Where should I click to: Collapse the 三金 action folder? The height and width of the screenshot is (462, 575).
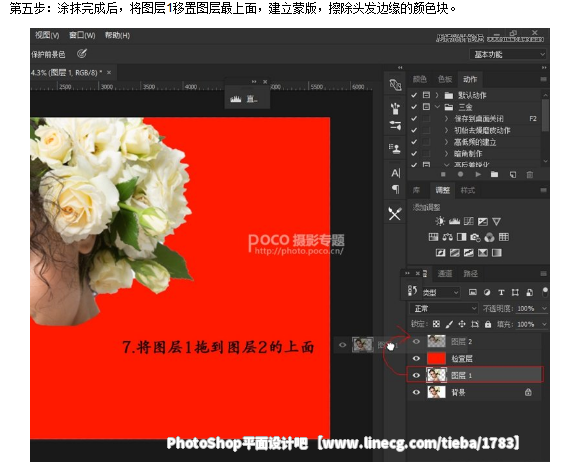[437, 107]
